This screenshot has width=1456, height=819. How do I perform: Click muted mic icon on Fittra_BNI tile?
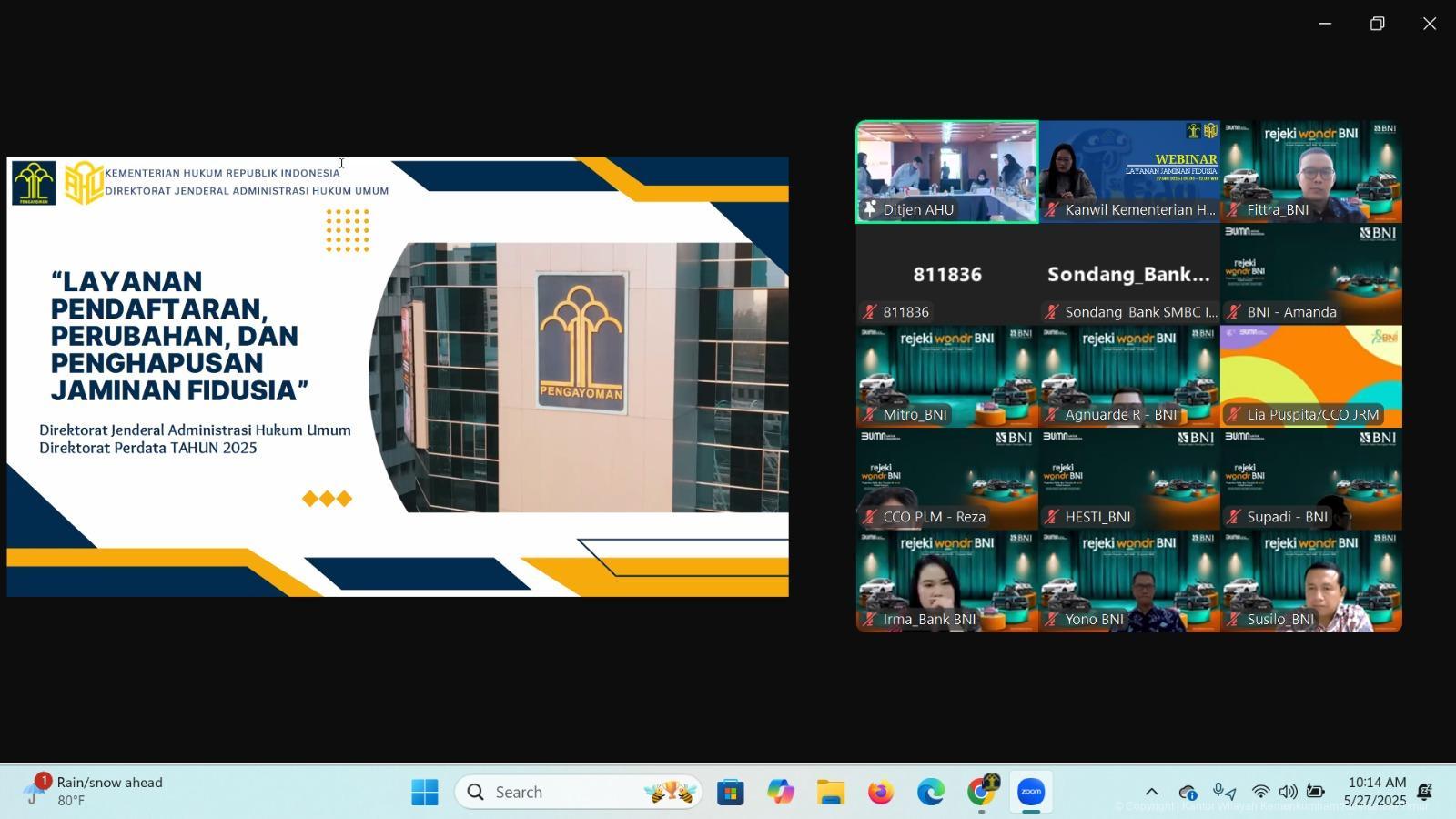click(1234, 209)
